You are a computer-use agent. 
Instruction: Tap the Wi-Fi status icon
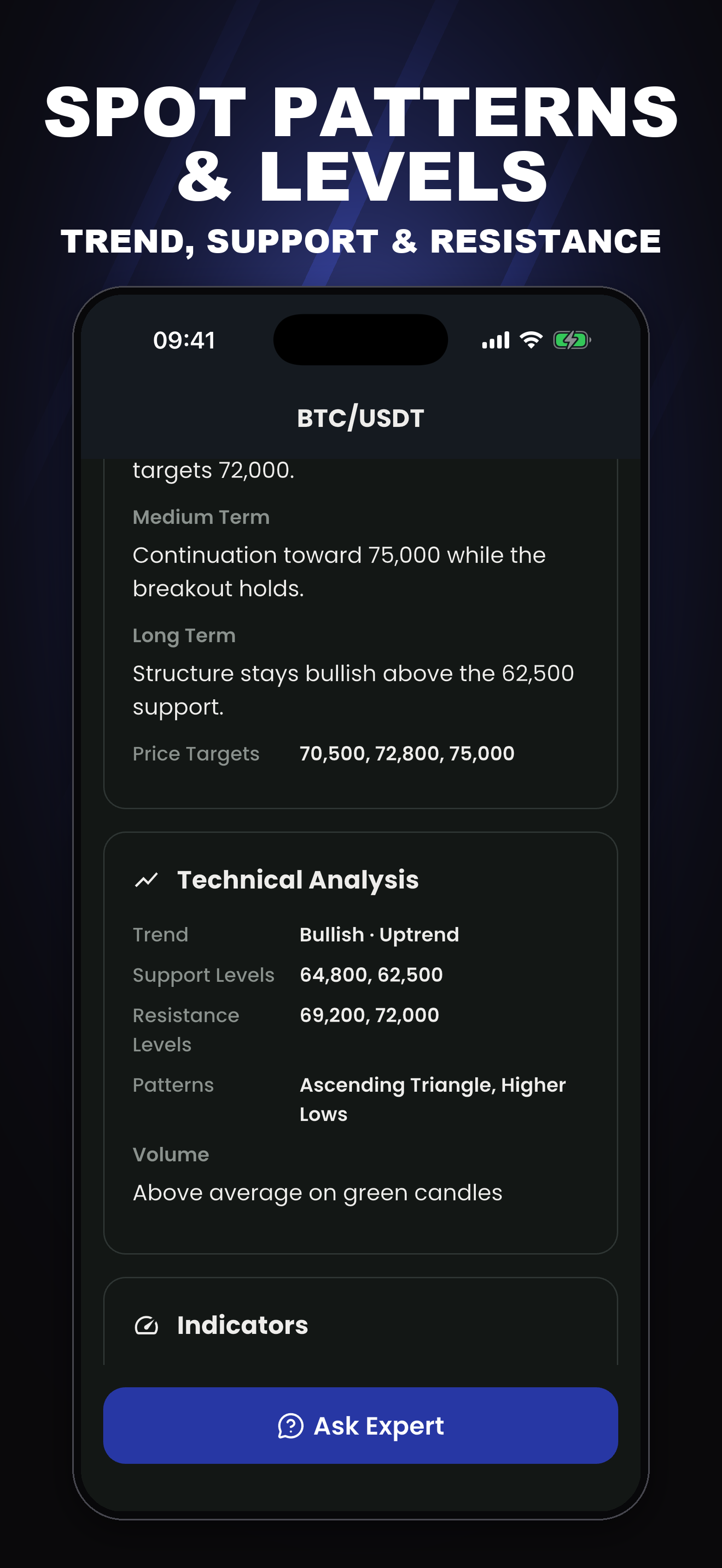point(531,340)
